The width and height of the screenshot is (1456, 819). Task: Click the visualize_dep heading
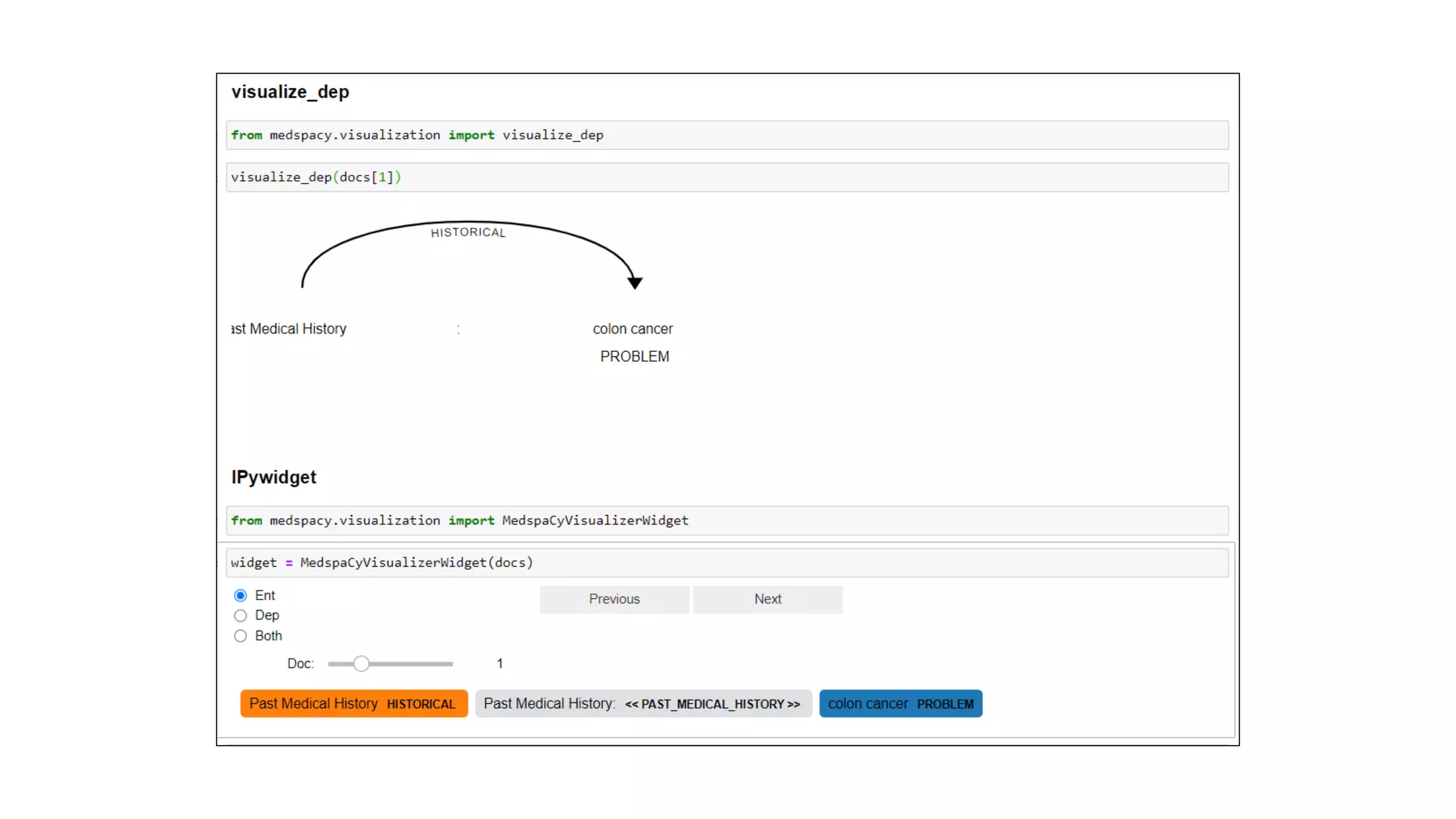pos(290,92)
